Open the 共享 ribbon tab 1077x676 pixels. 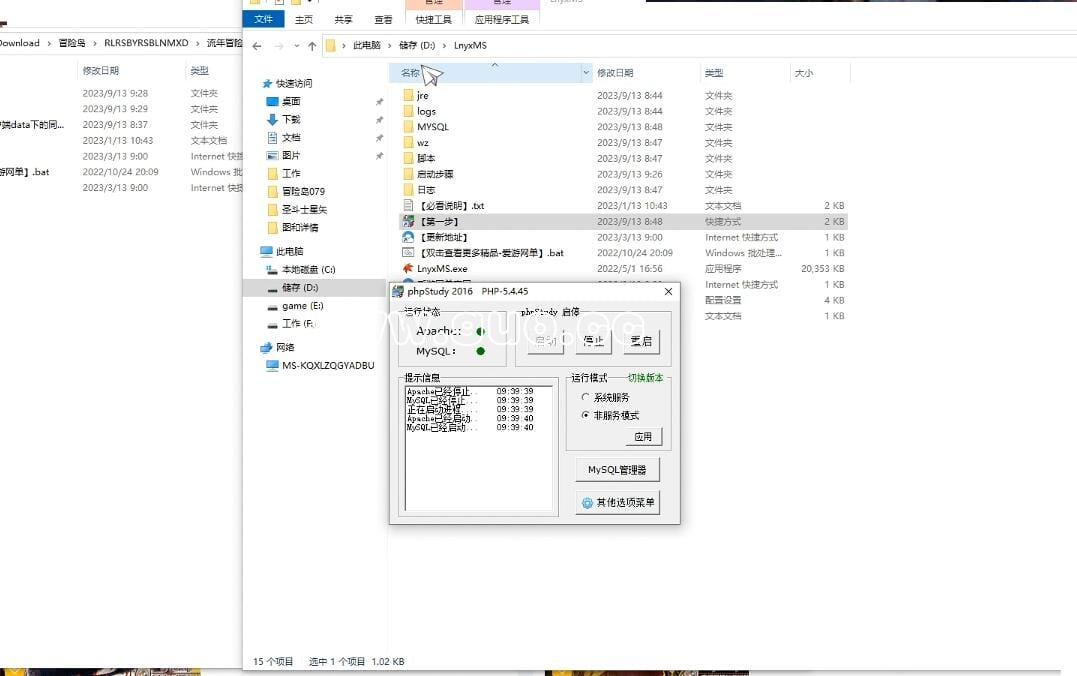click(343, 19)
